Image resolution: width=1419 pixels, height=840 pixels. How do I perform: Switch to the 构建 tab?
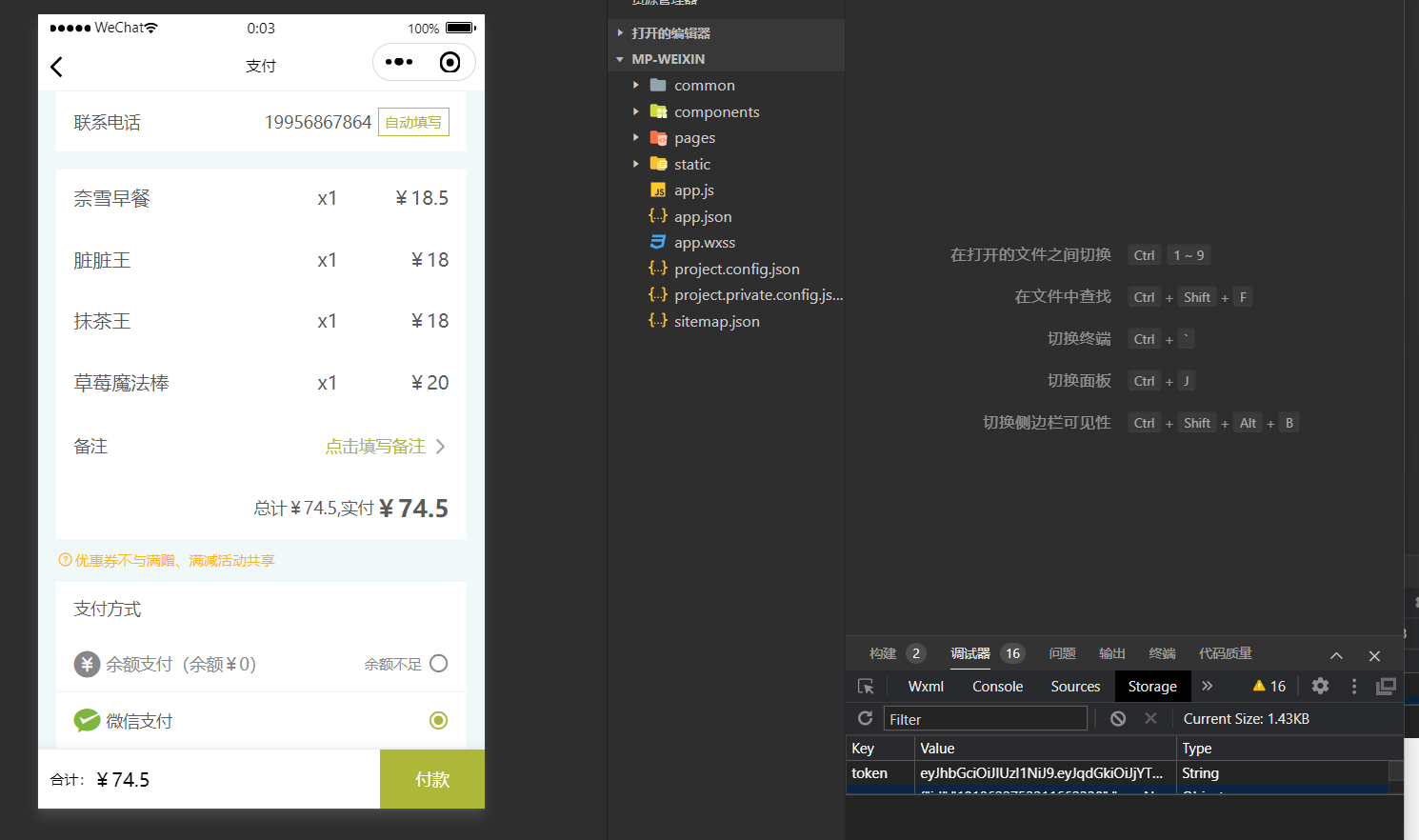(883, 653)
